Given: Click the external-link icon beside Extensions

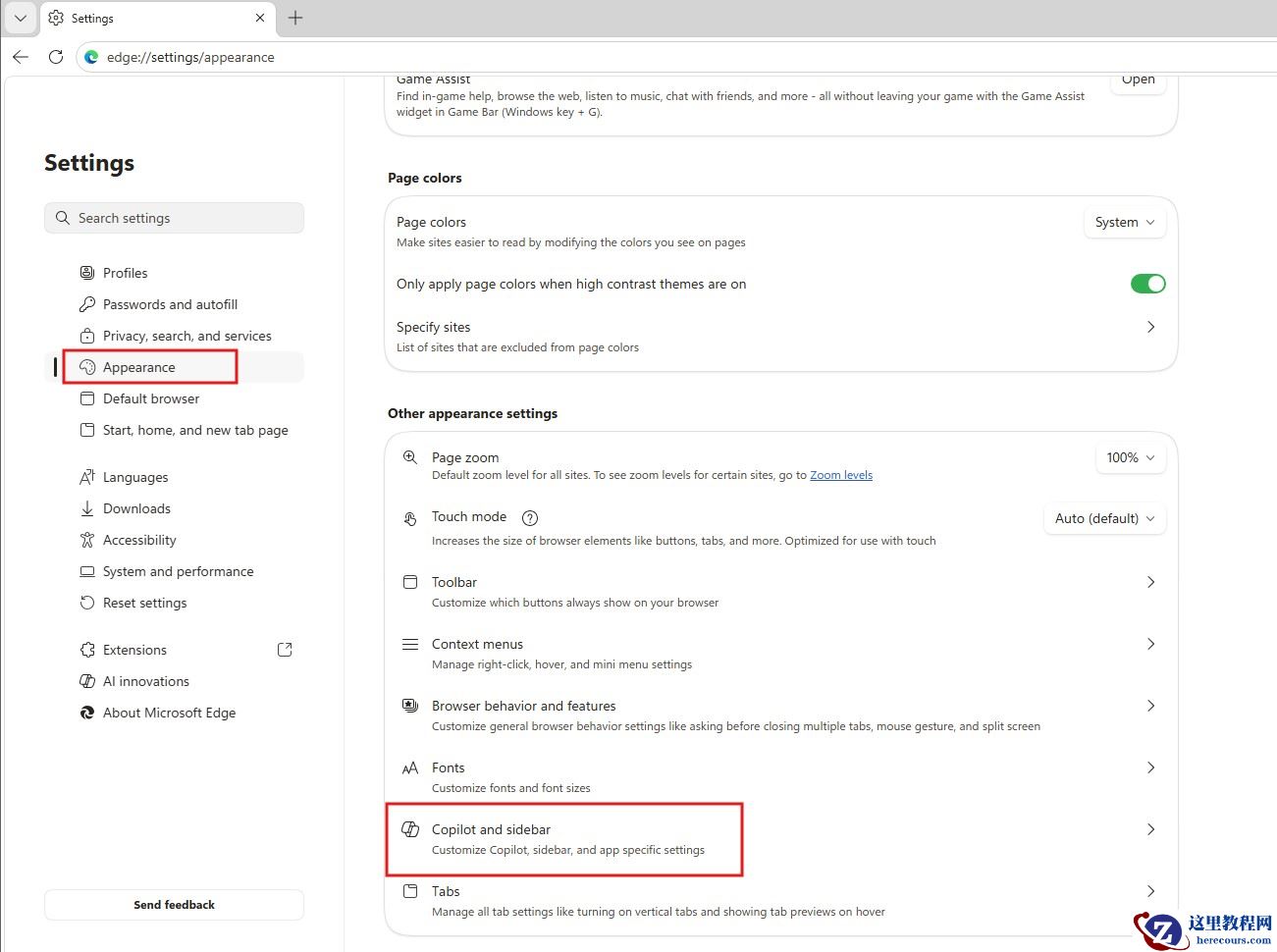Looking at the screenshot, I should point(285,650).
